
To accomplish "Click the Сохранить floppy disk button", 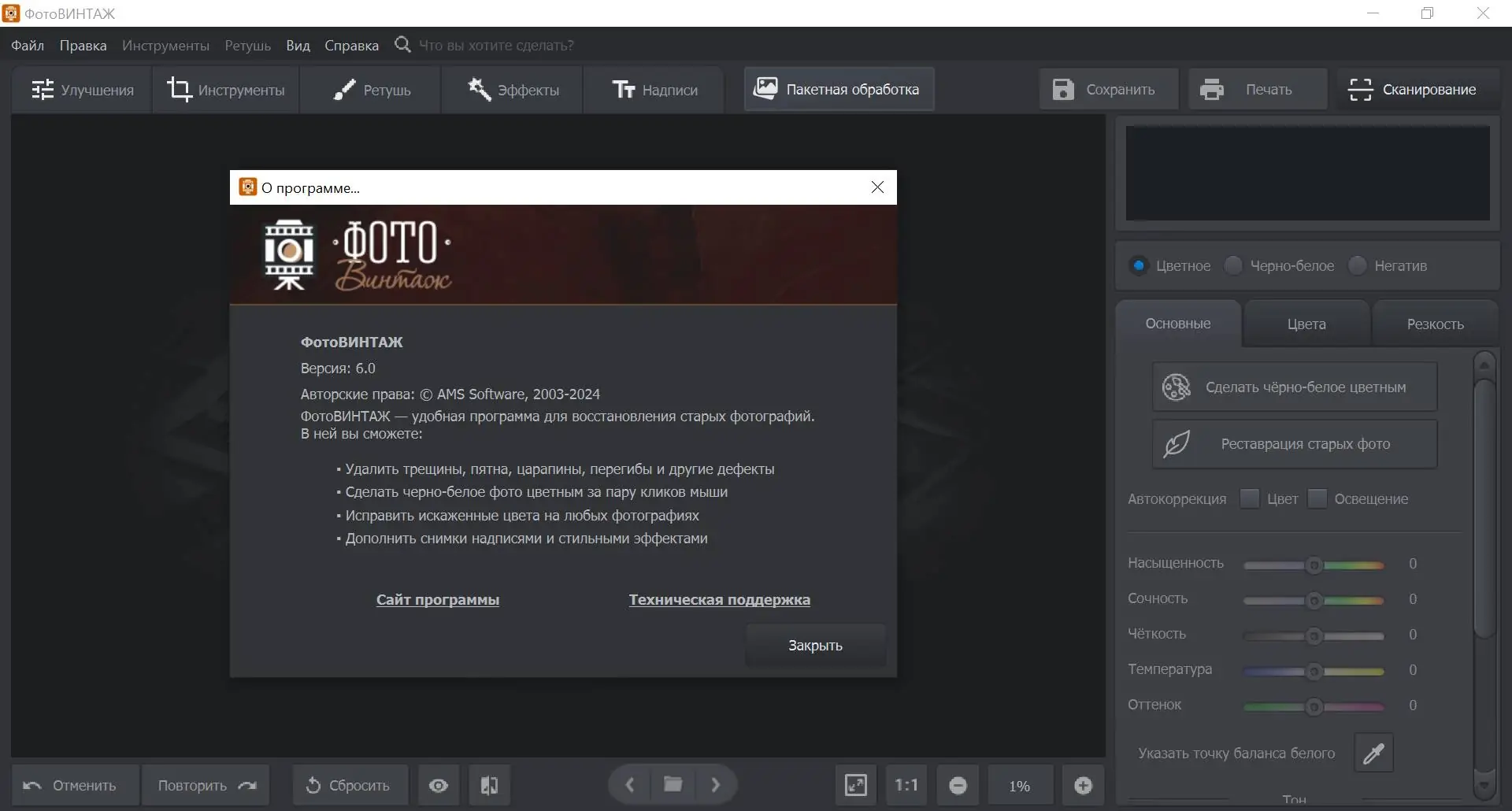I will pos(1109,89).
